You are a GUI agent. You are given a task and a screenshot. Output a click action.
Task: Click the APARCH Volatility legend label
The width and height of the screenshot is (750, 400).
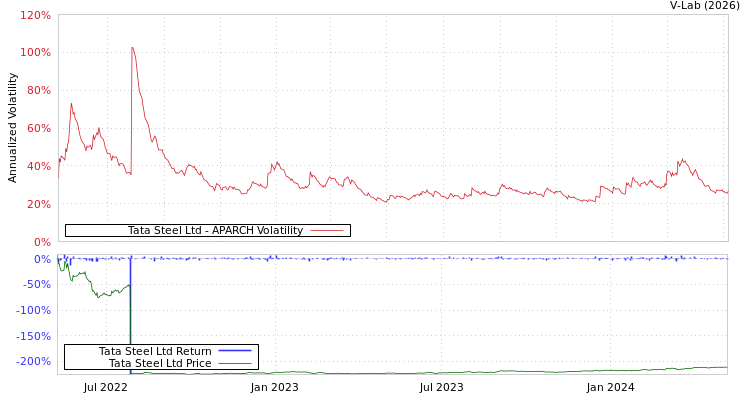[x=215, y=231]
